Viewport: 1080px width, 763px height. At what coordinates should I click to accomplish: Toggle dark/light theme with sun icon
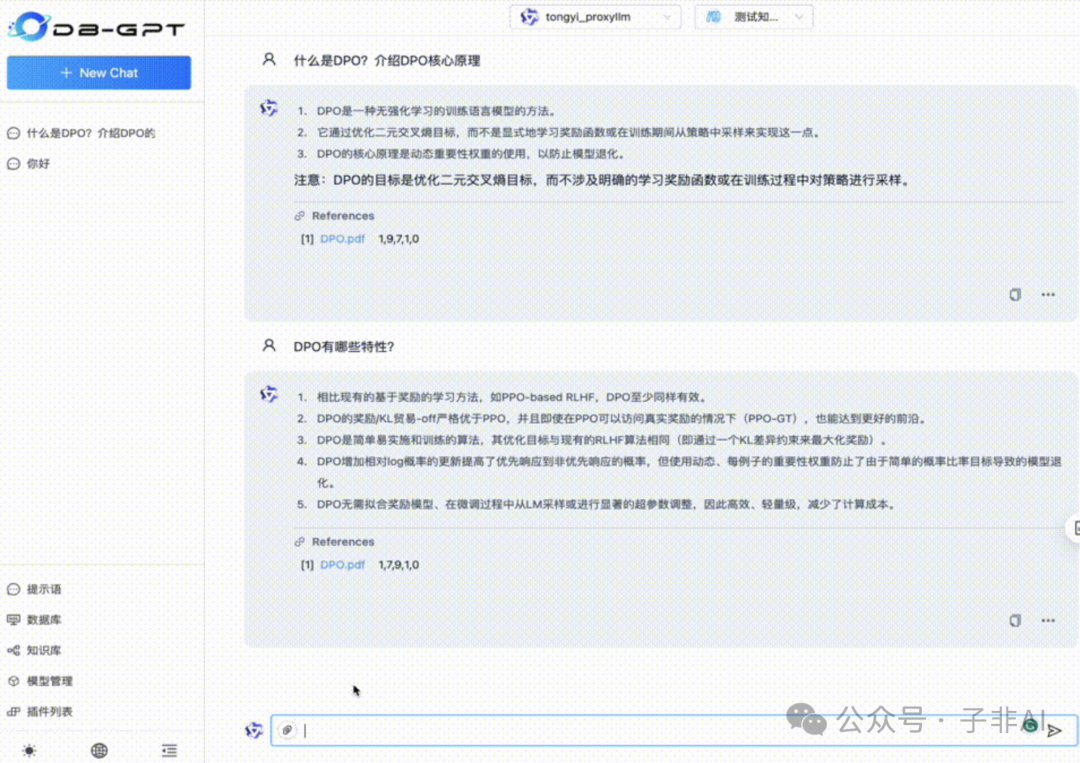coord(28,749)
